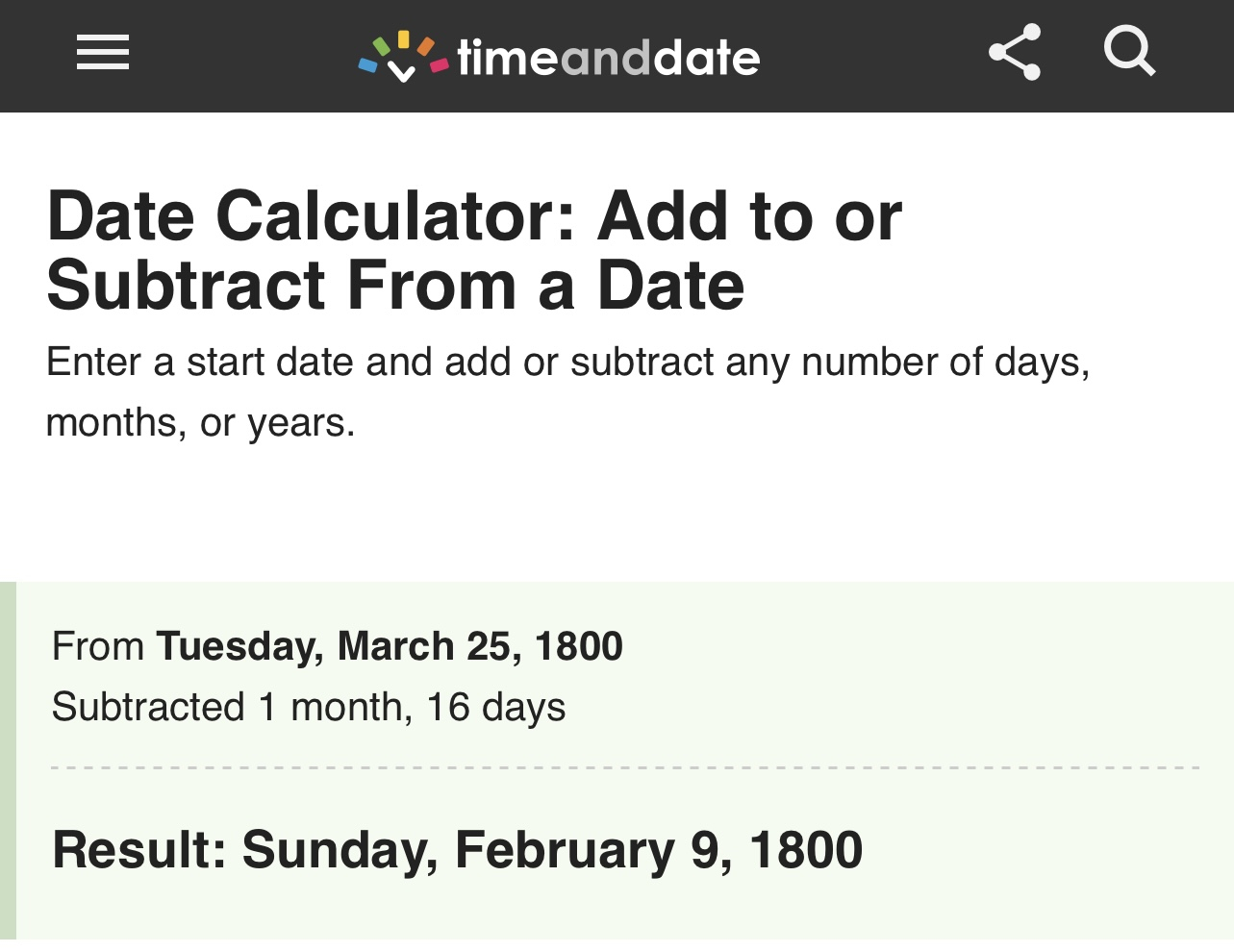
Task: Click the "Subtract From a Date" heading line
Action: point(395,286)
